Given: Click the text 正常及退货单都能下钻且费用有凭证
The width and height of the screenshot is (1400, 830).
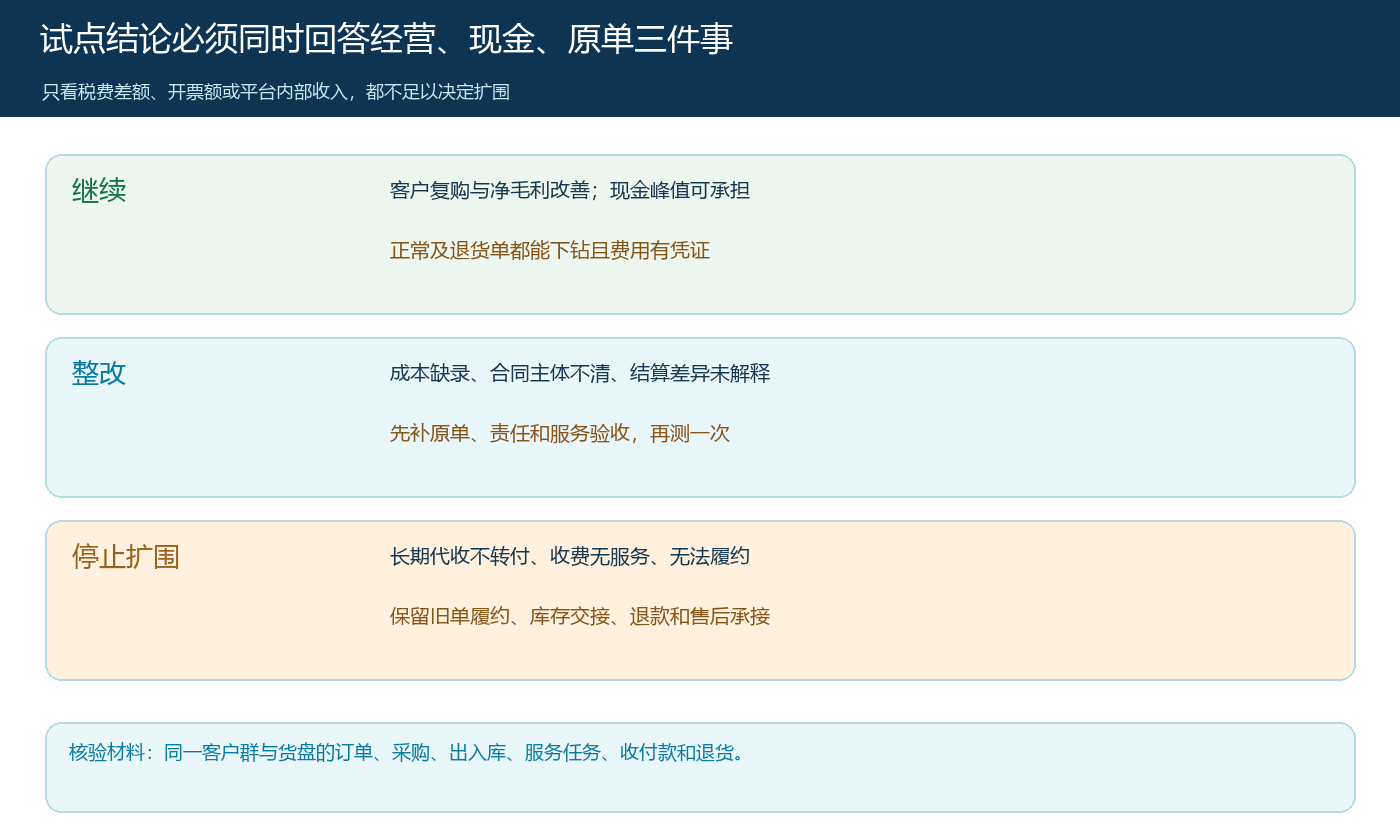Looking at the screenshot, I should coord(550,250).
